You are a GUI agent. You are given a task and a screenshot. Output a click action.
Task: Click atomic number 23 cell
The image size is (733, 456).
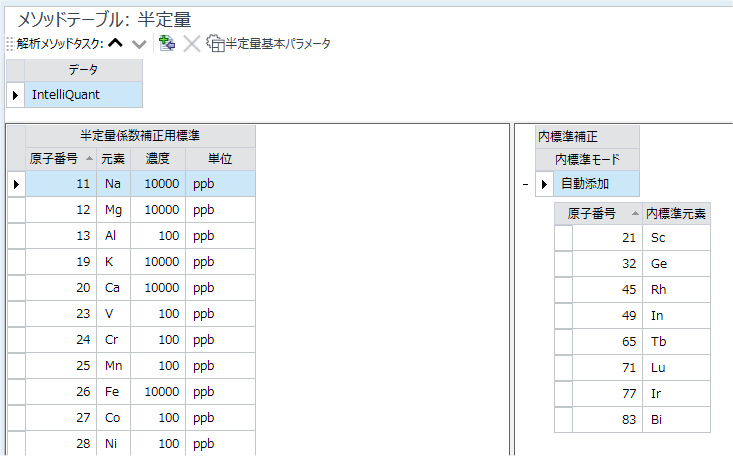point(61,313)
